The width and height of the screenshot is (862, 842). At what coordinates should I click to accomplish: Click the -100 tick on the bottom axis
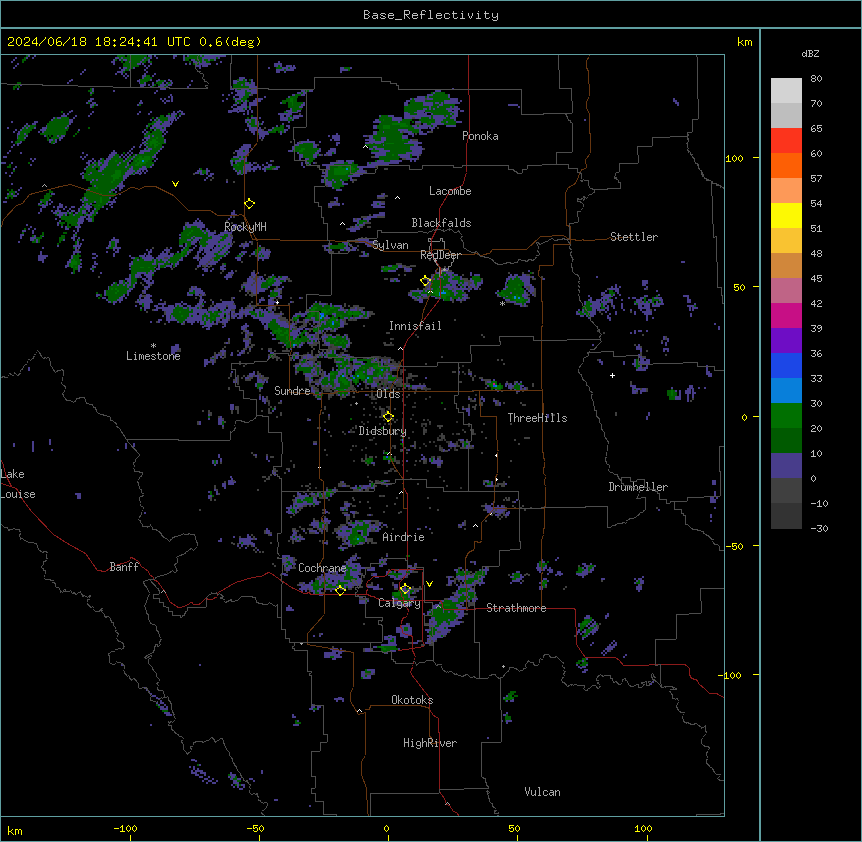pyautogui.click(x=125, y=828)
